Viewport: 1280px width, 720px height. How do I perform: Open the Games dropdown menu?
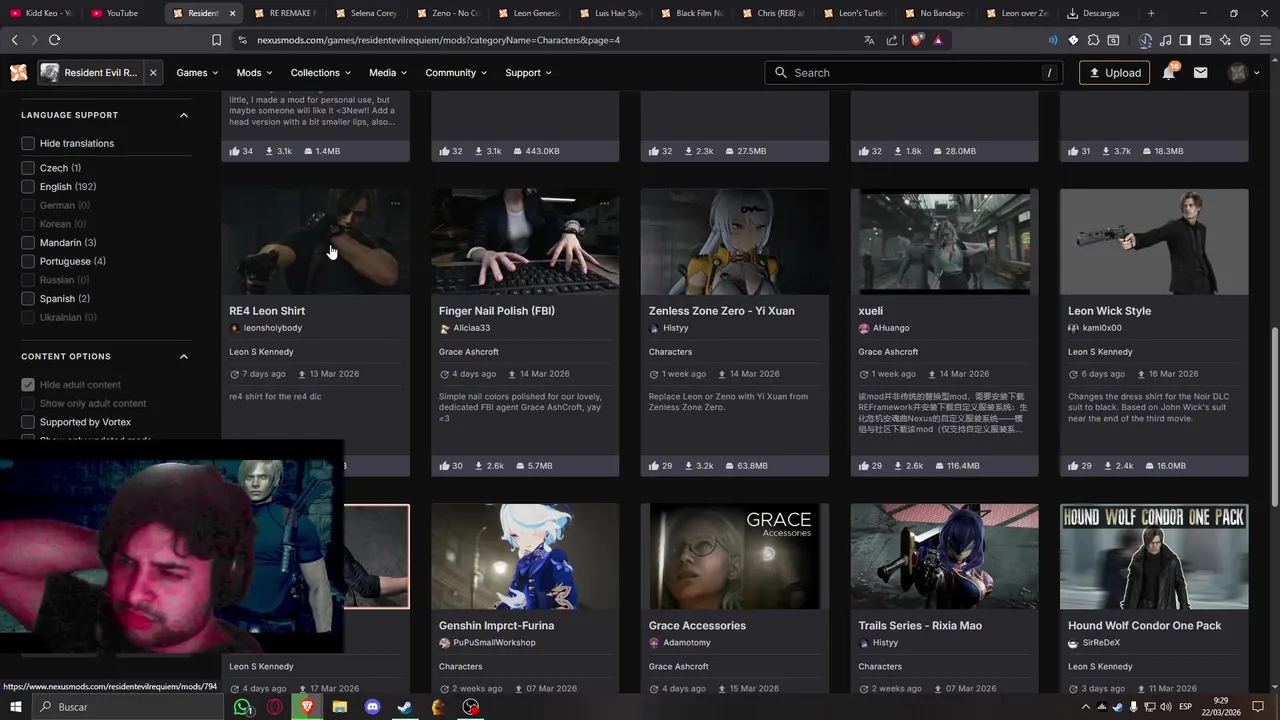198,73
